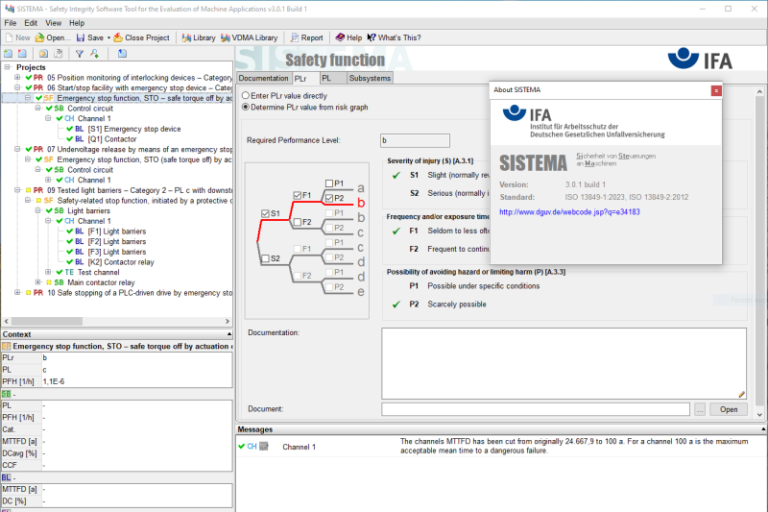Expand project 05 Position monitoring of interlocking devices
Viewport: 768px width, 512px height.
pyautogui.click(x=18, y=77)
